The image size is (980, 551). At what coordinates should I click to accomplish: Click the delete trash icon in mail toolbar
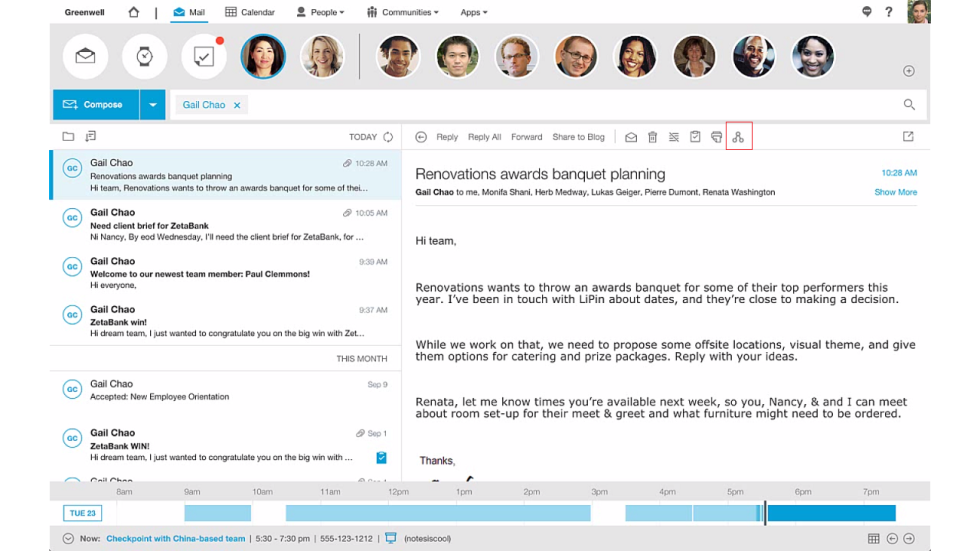click(x=652, y=137)
